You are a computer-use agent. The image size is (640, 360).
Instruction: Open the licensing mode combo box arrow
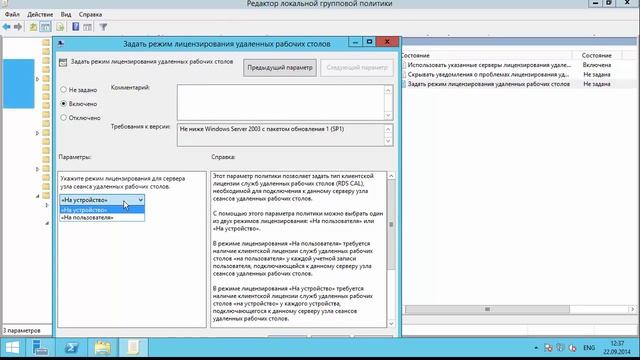(x=140, y=200)
